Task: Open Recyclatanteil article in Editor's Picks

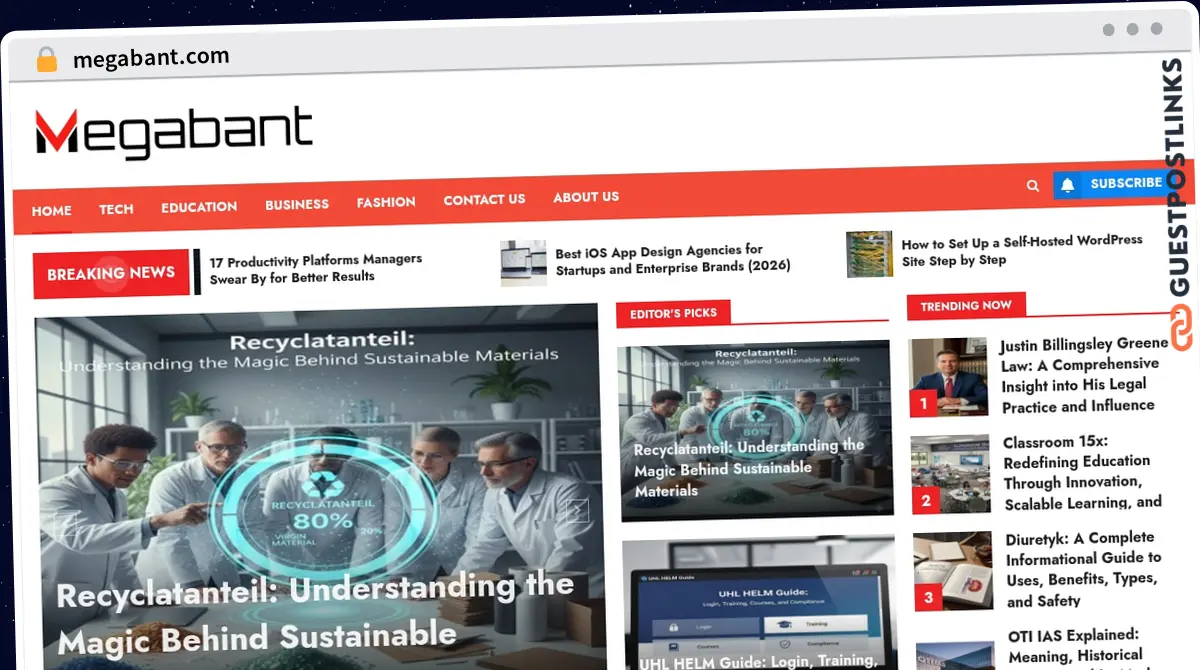Action: click(749, 468)
